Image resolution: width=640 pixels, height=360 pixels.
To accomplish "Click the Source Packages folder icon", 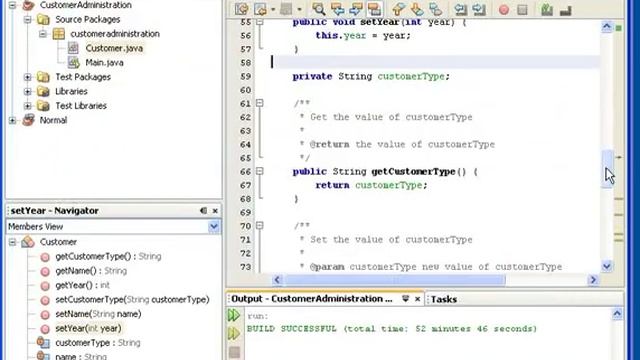I will (x=43, y=19).
